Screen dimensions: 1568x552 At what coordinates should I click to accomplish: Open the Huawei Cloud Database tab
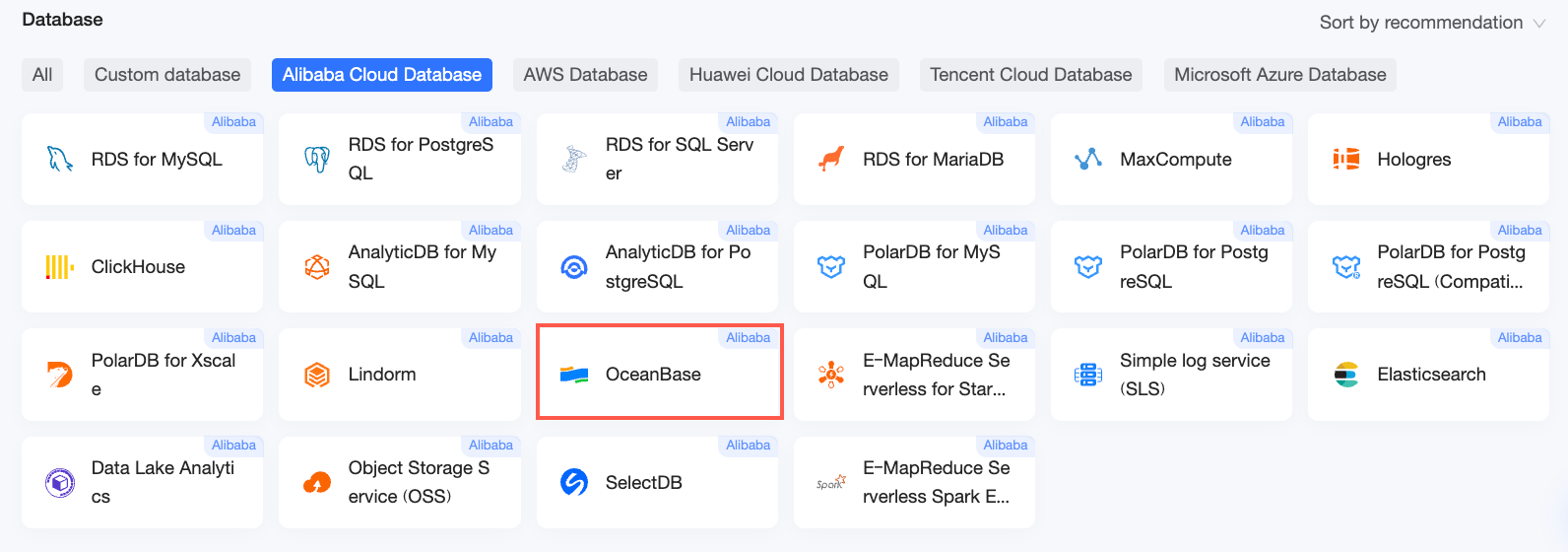coord(789,75)
